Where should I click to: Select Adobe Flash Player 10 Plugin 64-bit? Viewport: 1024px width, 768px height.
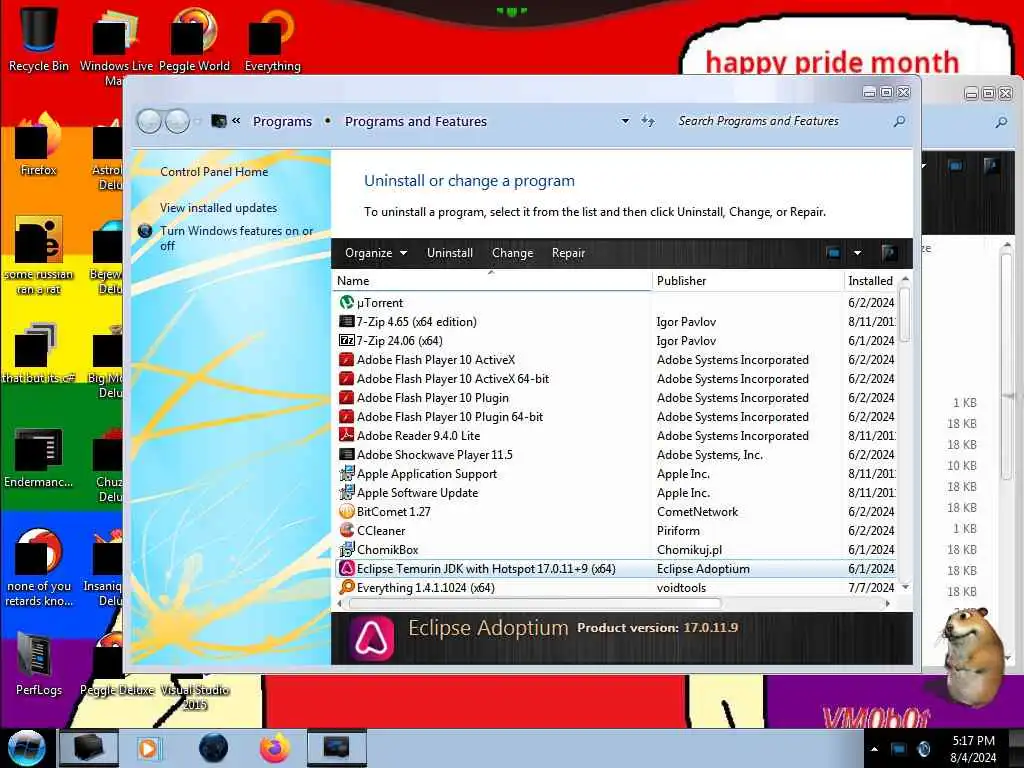(615, 417)
